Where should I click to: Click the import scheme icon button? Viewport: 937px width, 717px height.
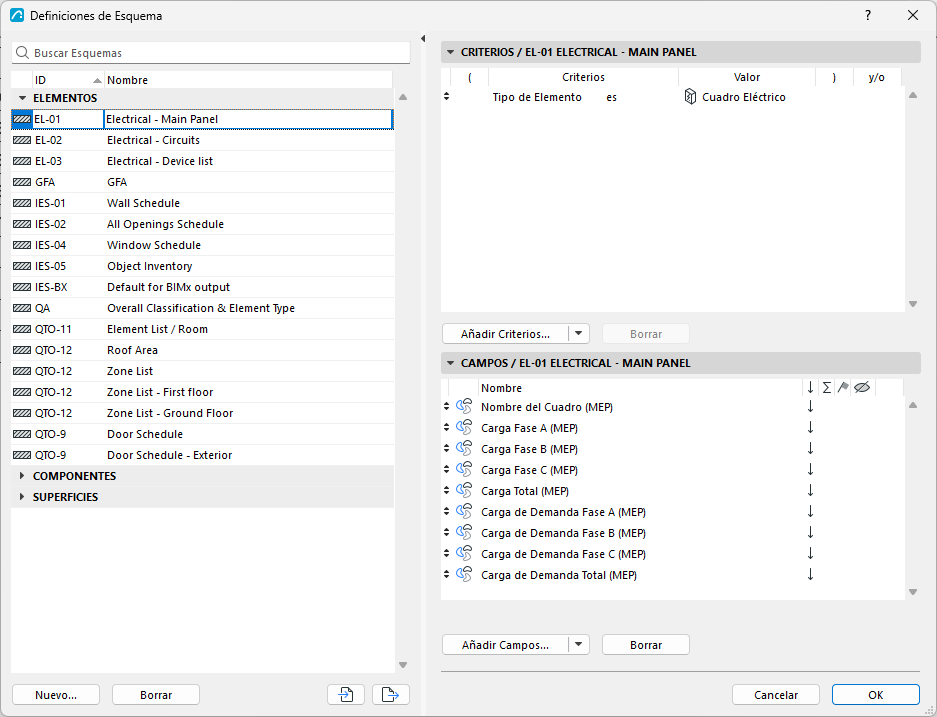(346, 694)
